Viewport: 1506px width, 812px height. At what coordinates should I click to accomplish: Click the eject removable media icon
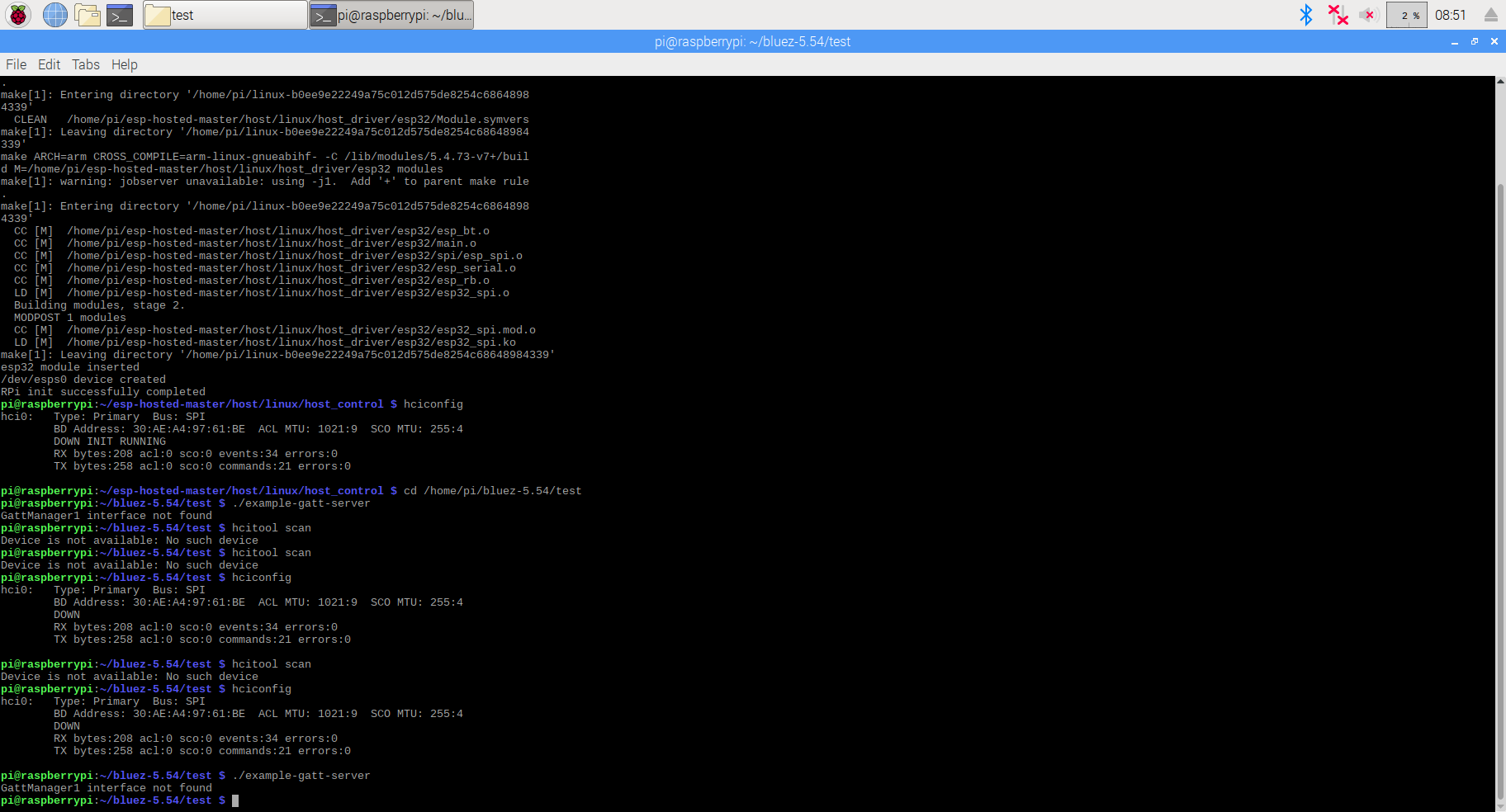(1491, 14)
